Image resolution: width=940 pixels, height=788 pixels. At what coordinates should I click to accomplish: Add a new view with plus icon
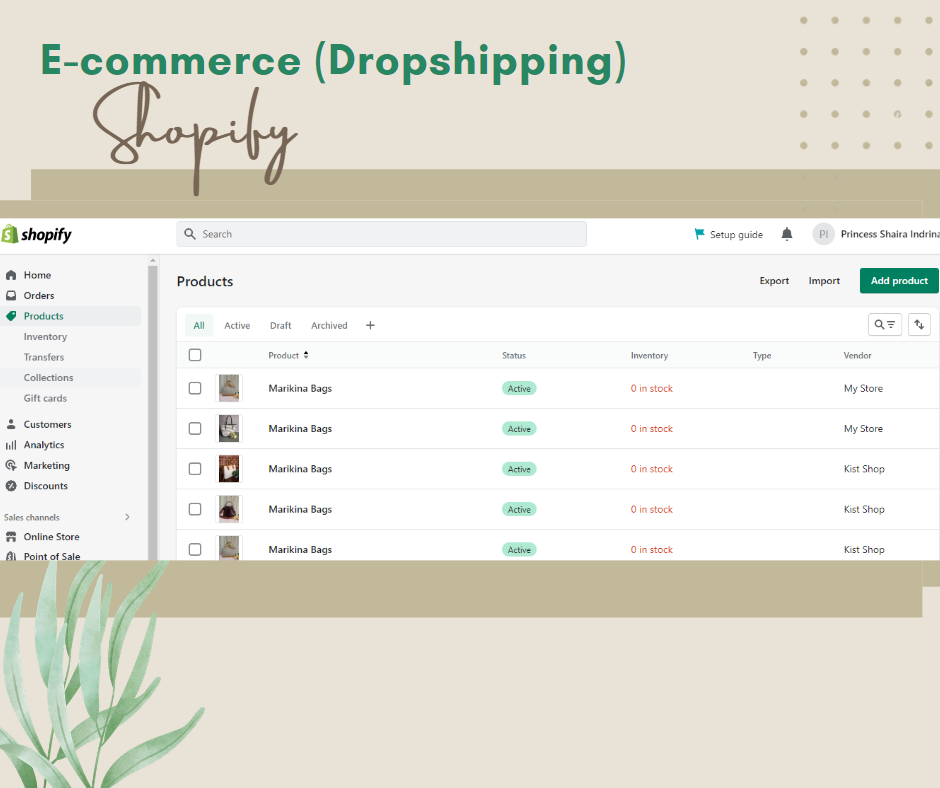click(370, 325)
